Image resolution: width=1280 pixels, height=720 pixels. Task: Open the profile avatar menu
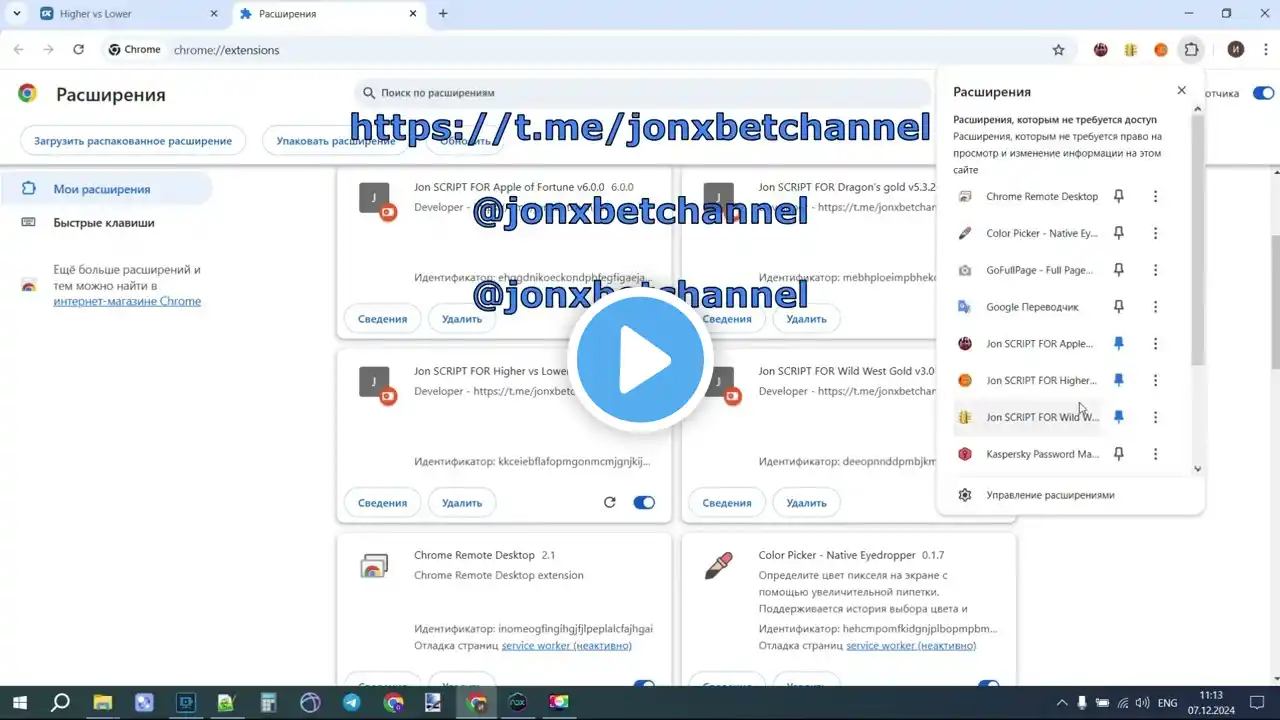(x=1236, y=49)
